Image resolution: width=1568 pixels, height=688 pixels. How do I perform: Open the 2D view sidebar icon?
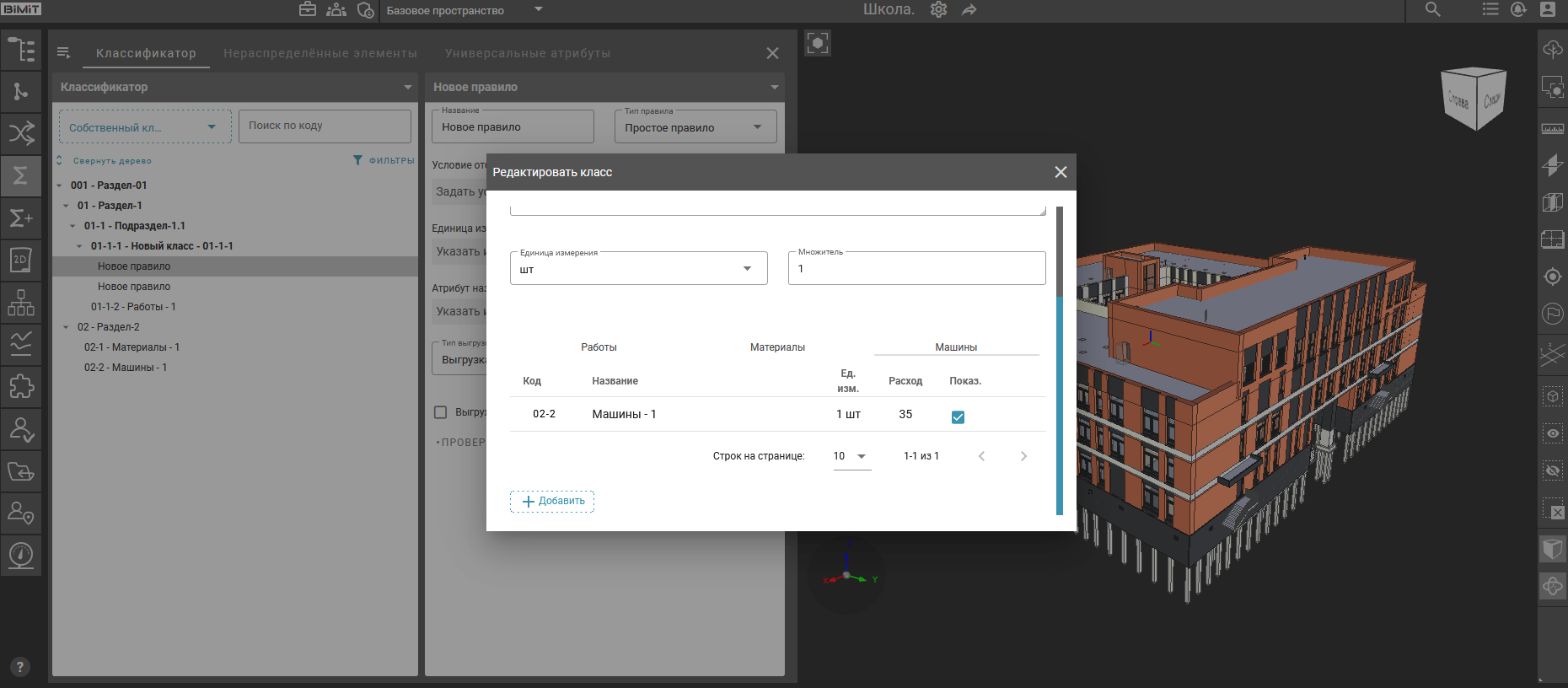pyautogui.click(x=21, y=260)
